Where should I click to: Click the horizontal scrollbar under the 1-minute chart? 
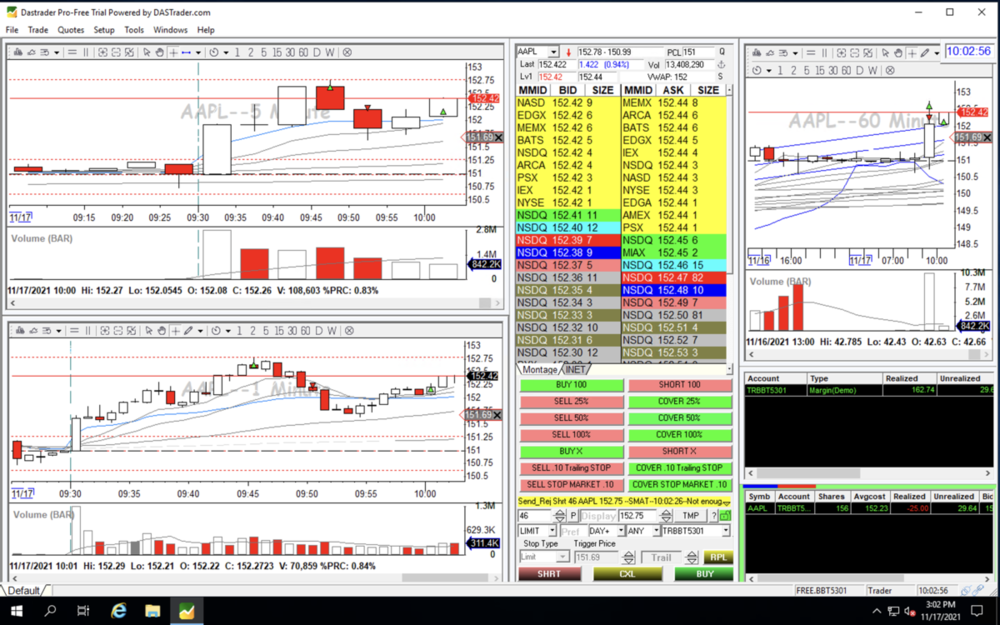(x=250, y=578)
